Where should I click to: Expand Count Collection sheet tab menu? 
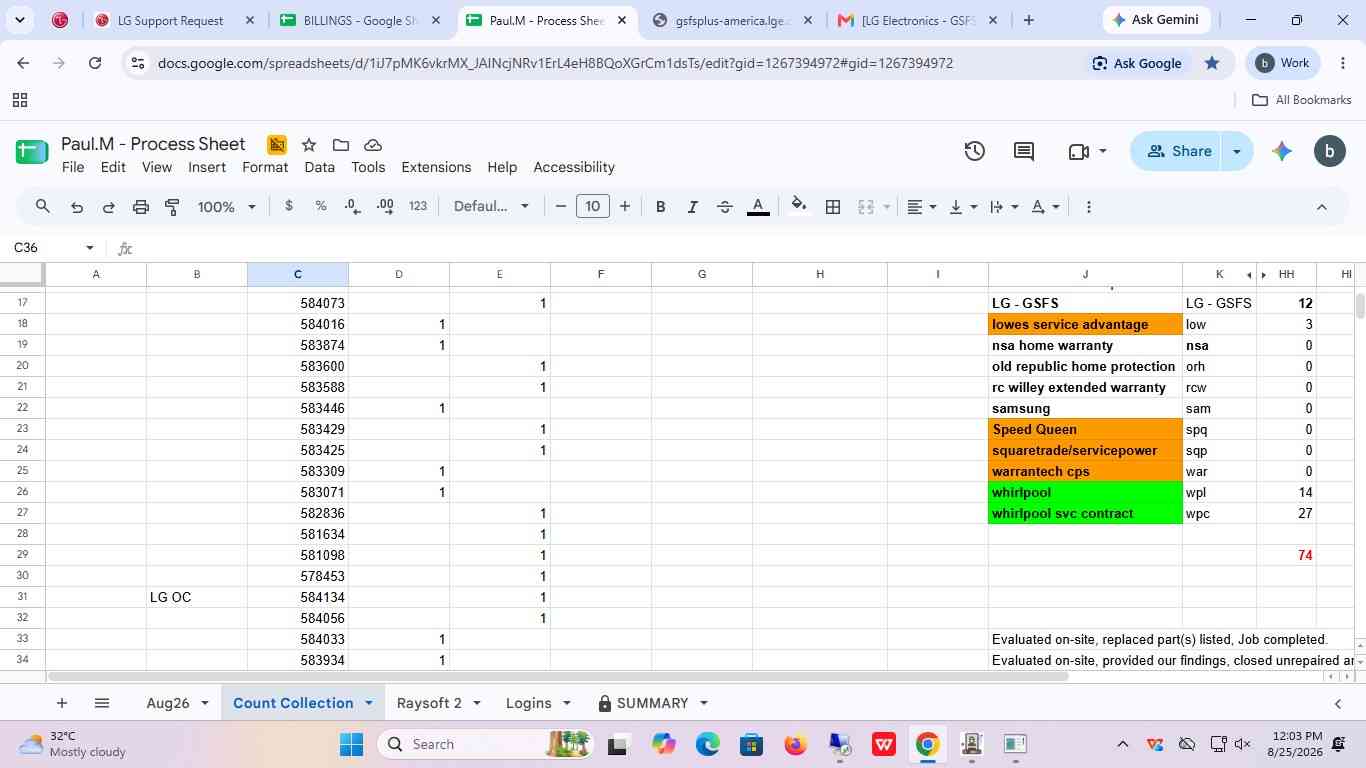[x=369, y=703]
